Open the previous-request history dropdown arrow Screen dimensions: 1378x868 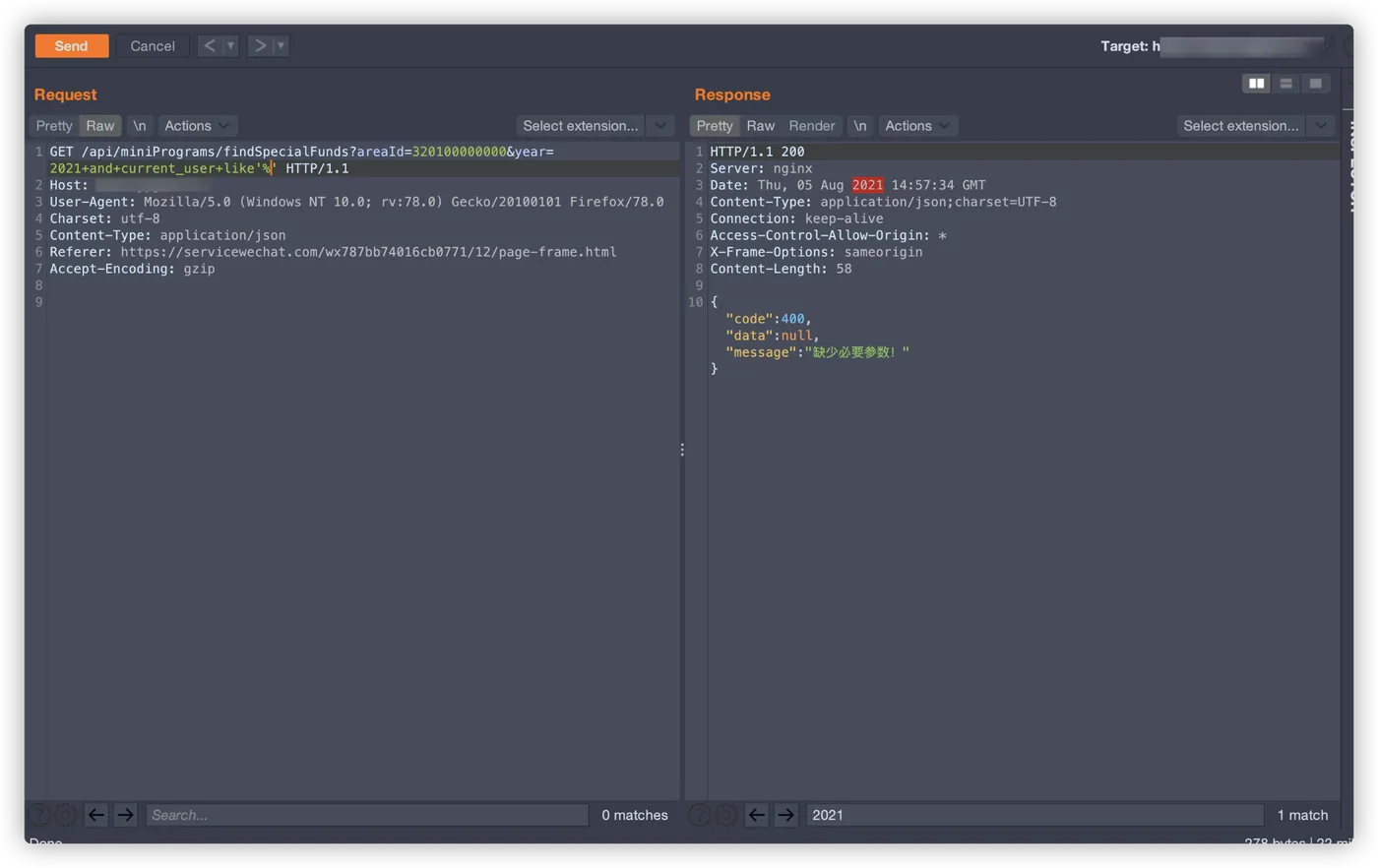231,46
